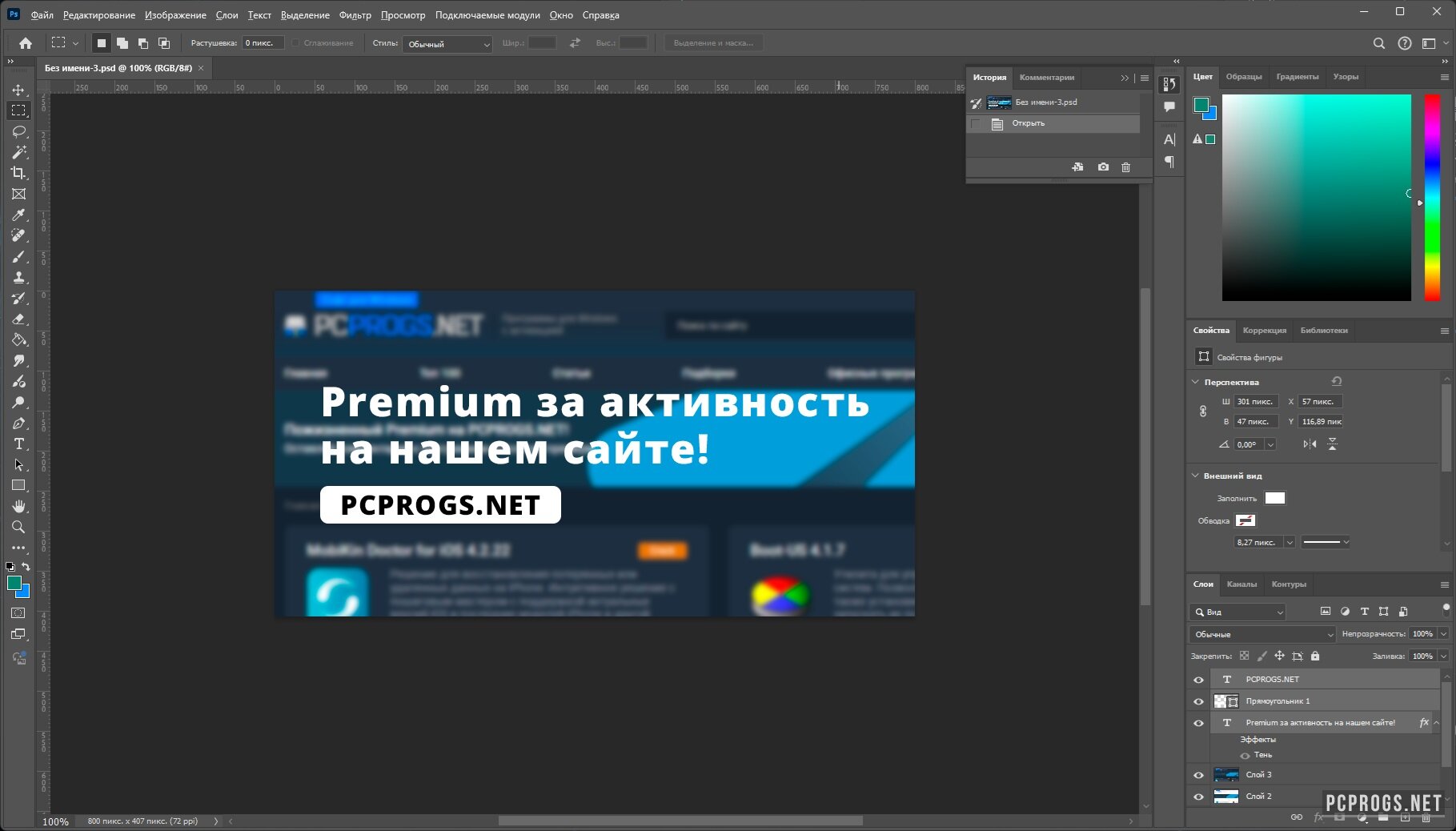Collapse the Внешний вид section
The height and width of the screenshot is (831, 1456).
[1195, 476]
